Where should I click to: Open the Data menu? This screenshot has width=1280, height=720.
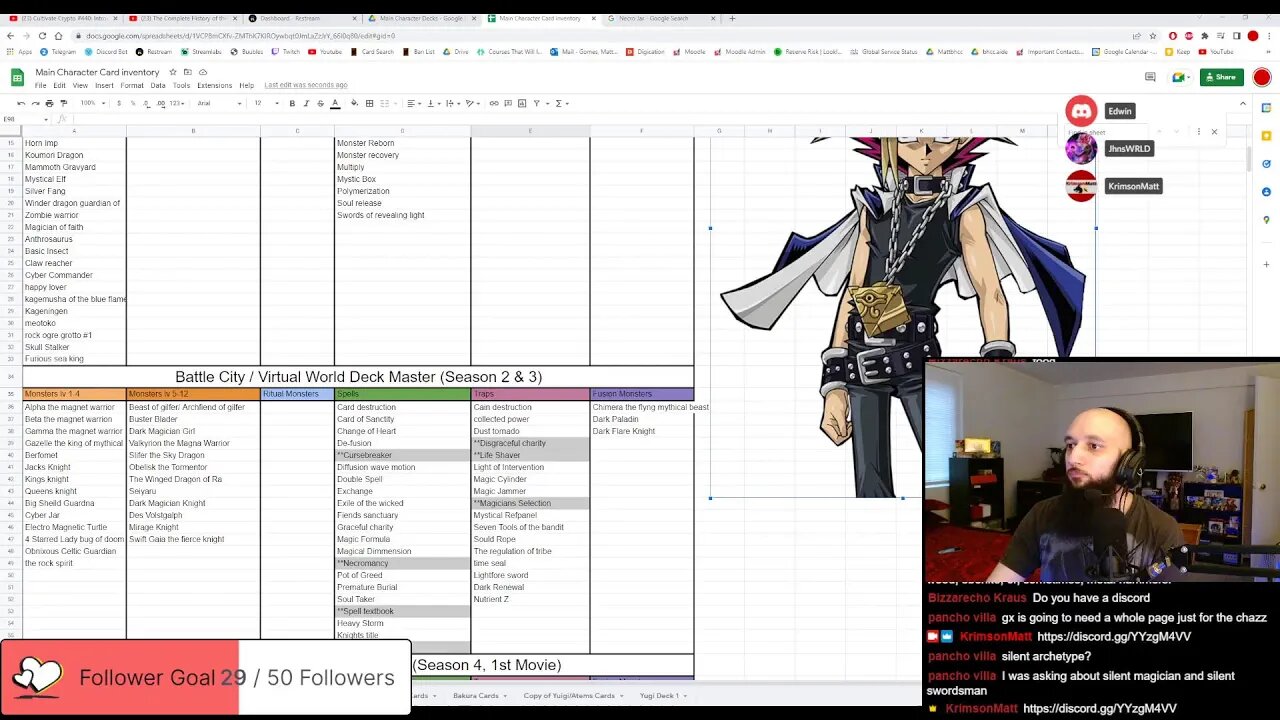(x=158, y=85)
